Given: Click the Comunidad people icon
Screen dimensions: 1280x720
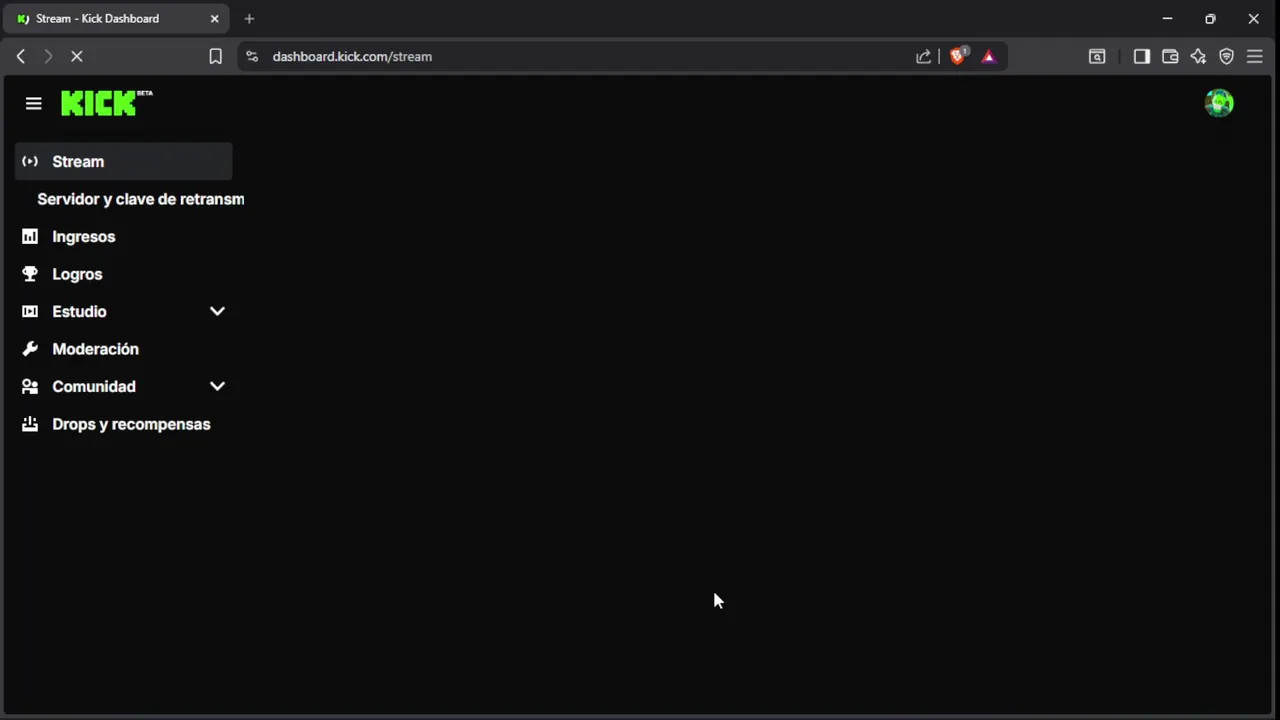Looking at the screenshot, I should [30, 386].
